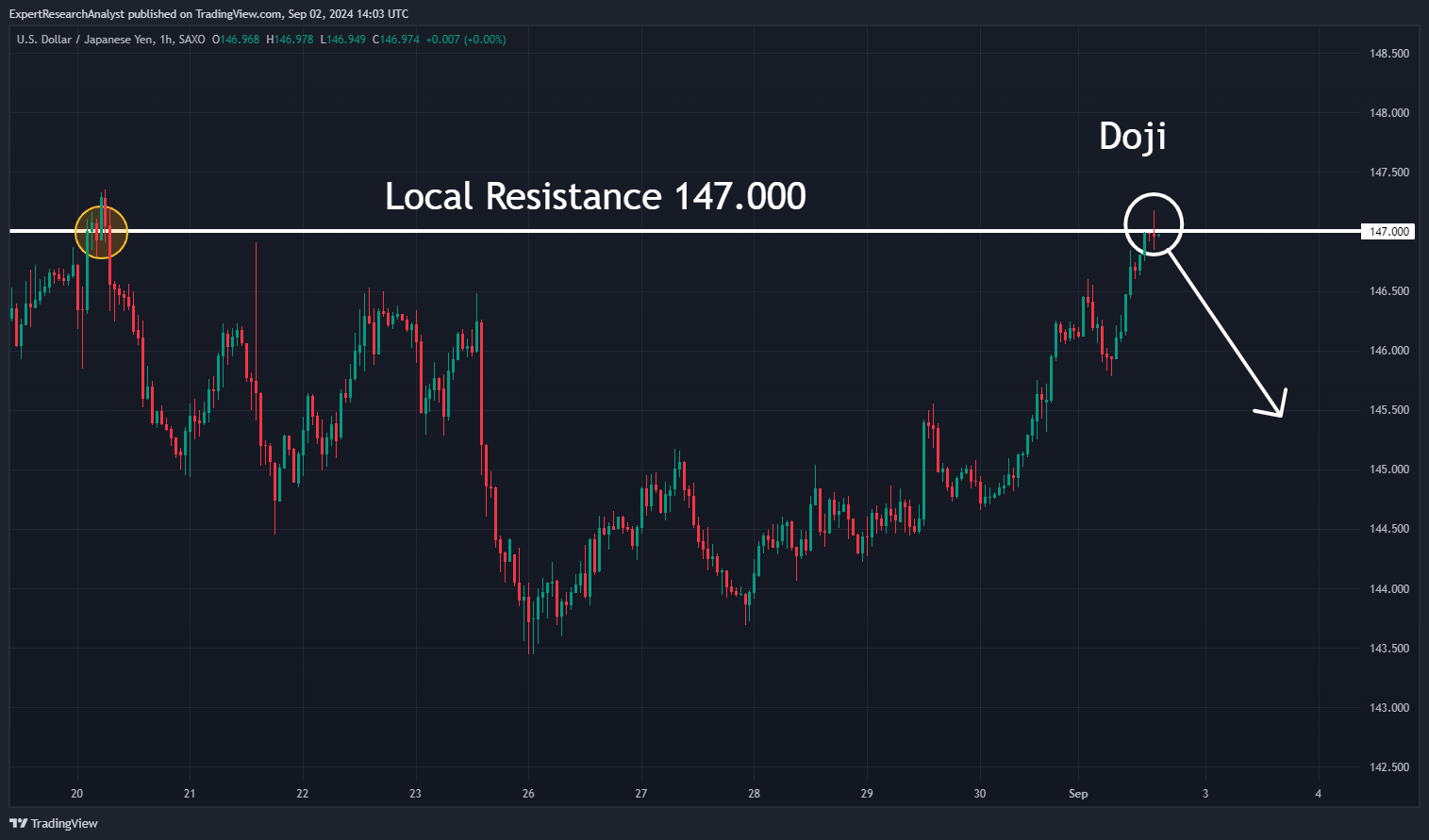The image size is (1429, 840).
Task: Click the "20" date on the time axis
Action: (x=77, y=794)
